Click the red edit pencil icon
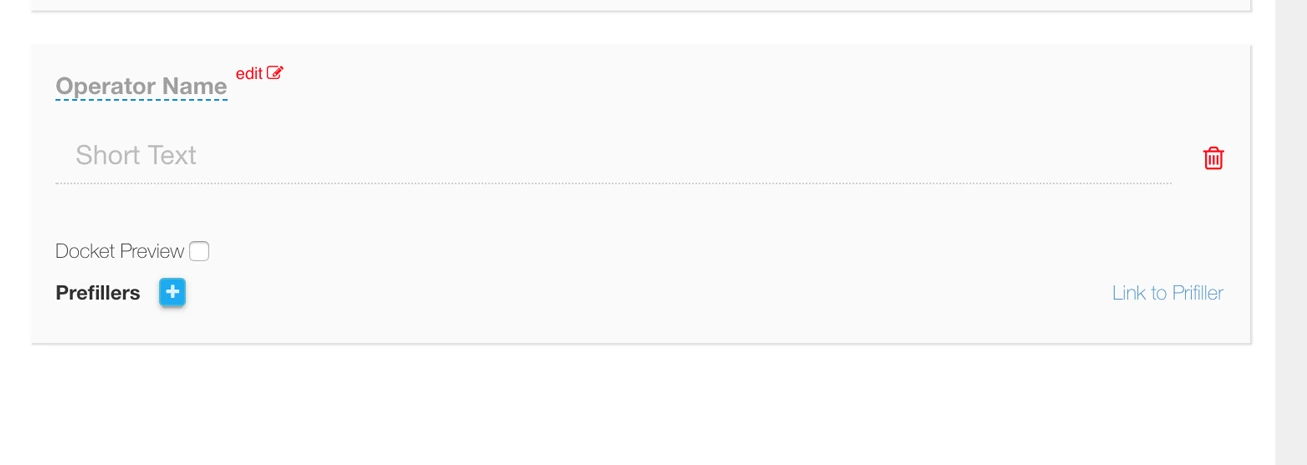1307x465 pixels. [275, 73]
